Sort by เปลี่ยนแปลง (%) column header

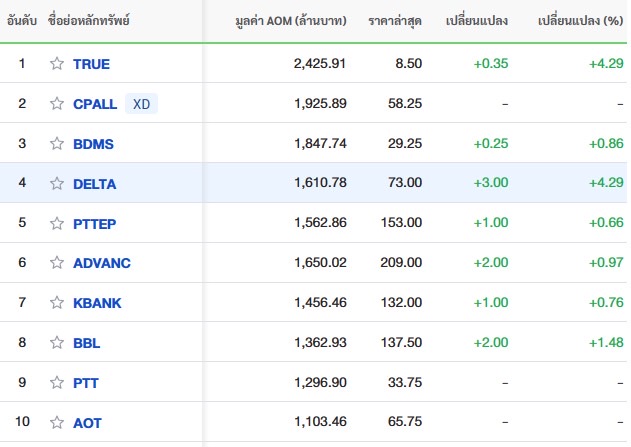(x=580, y=21)
